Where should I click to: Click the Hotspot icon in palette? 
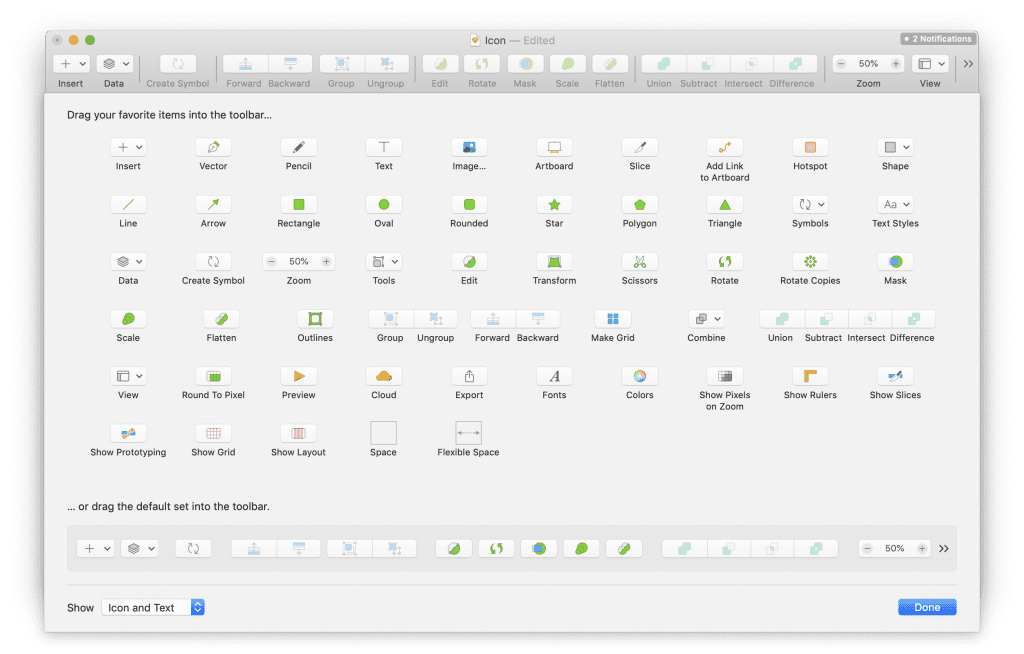[x=810, y=147]
